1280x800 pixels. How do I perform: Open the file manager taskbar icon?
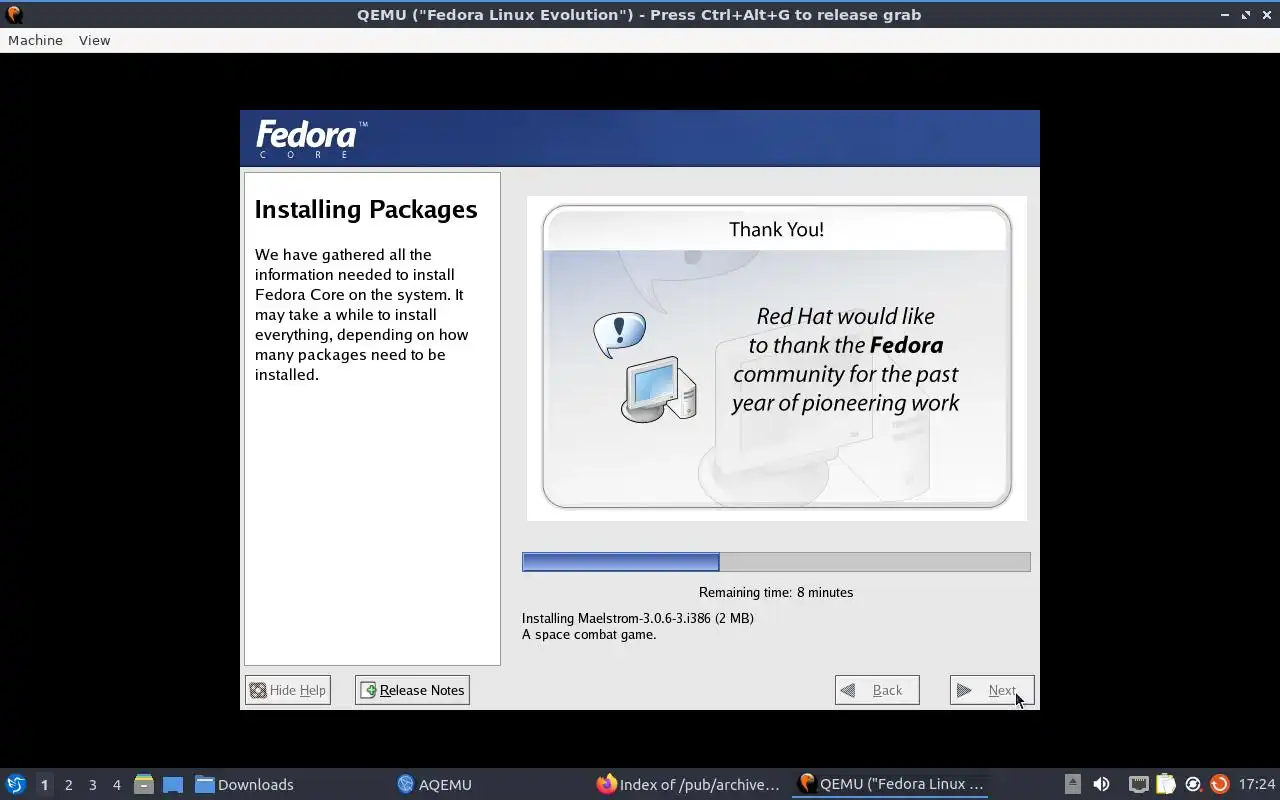click(143, 784)
